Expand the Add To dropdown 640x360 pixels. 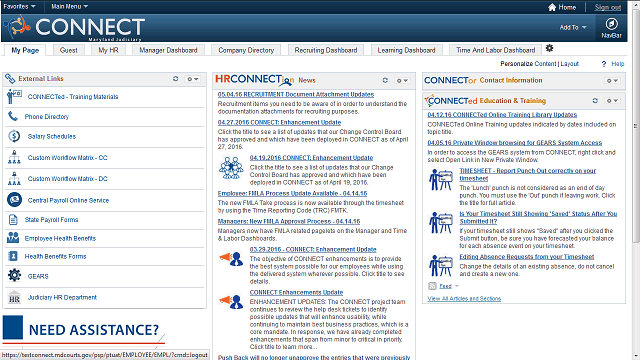coord(573,27)
